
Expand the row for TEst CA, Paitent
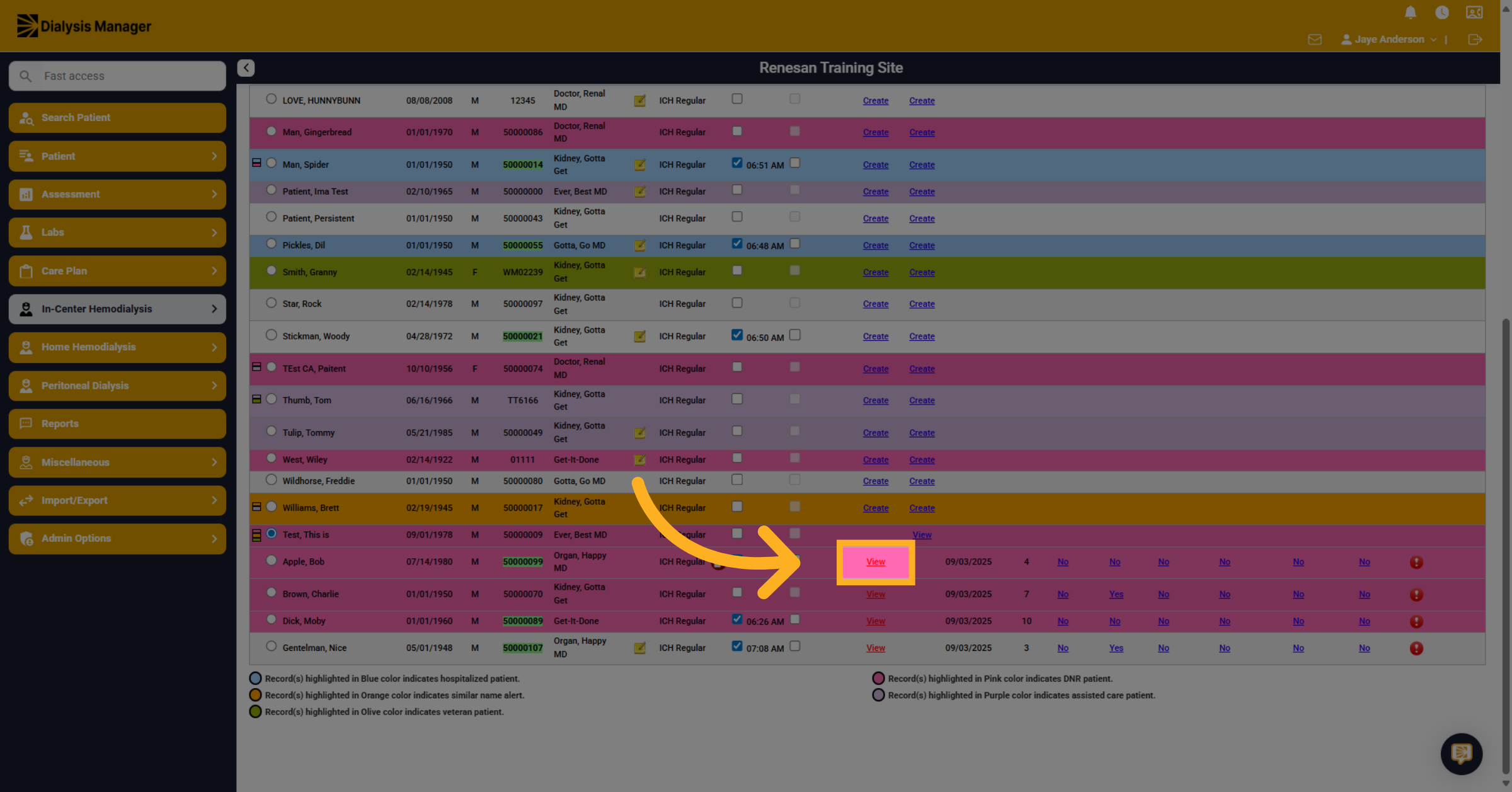256,367
